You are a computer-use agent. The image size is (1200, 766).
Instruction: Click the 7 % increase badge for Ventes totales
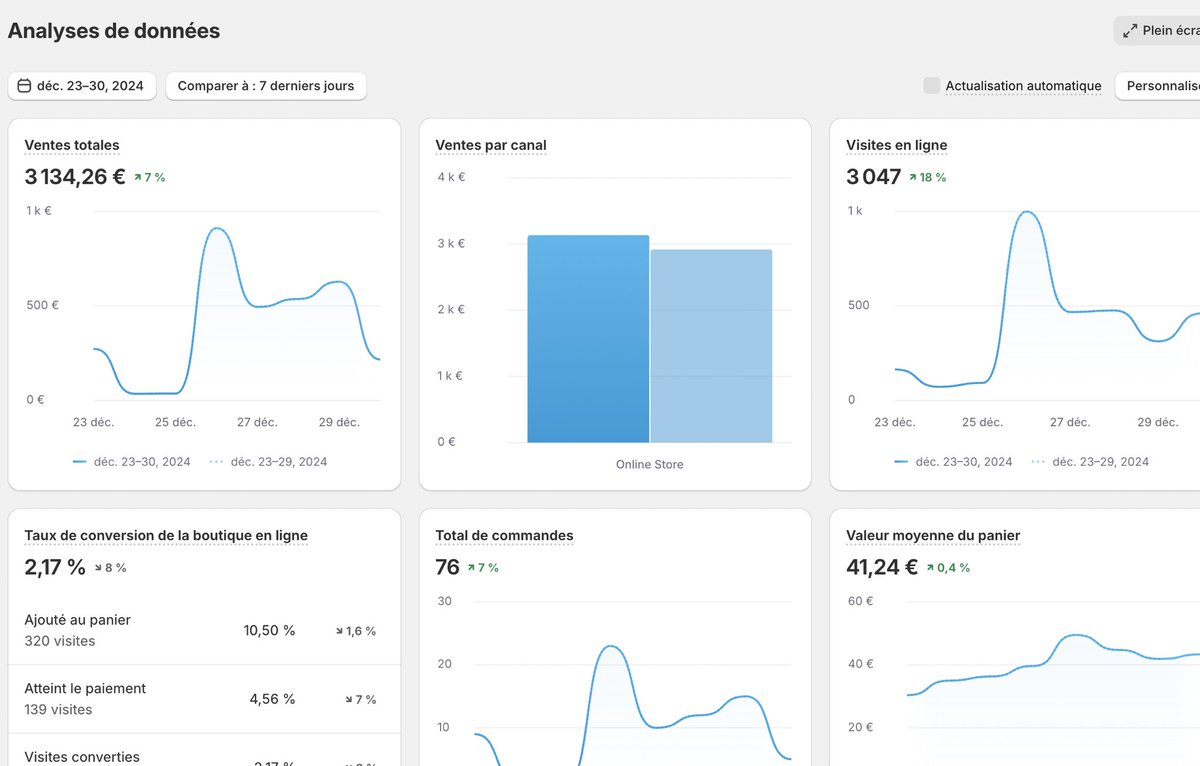(150, 178)
